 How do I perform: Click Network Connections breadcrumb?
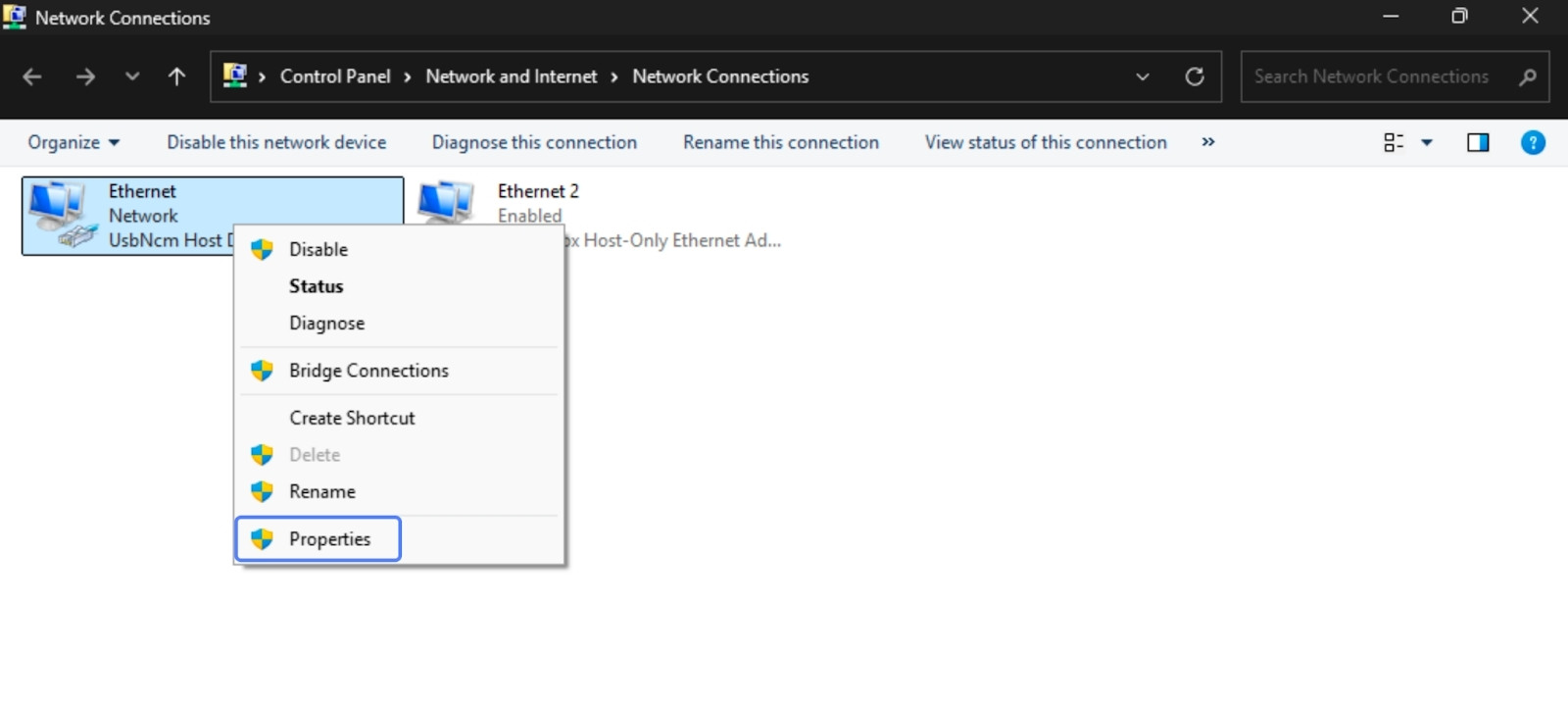click(720, 76)
